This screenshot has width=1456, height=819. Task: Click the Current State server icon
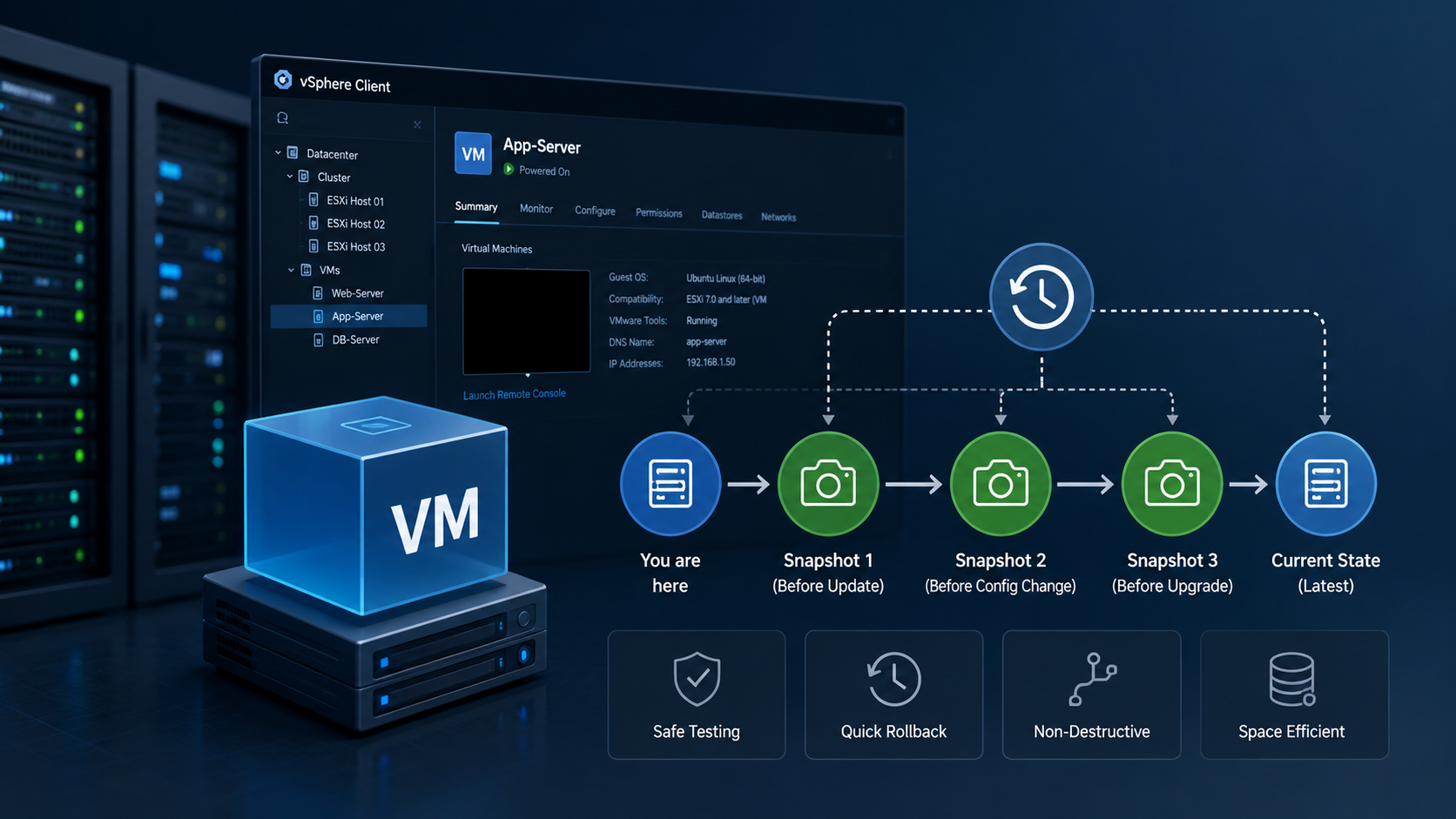pos(1325,483)
